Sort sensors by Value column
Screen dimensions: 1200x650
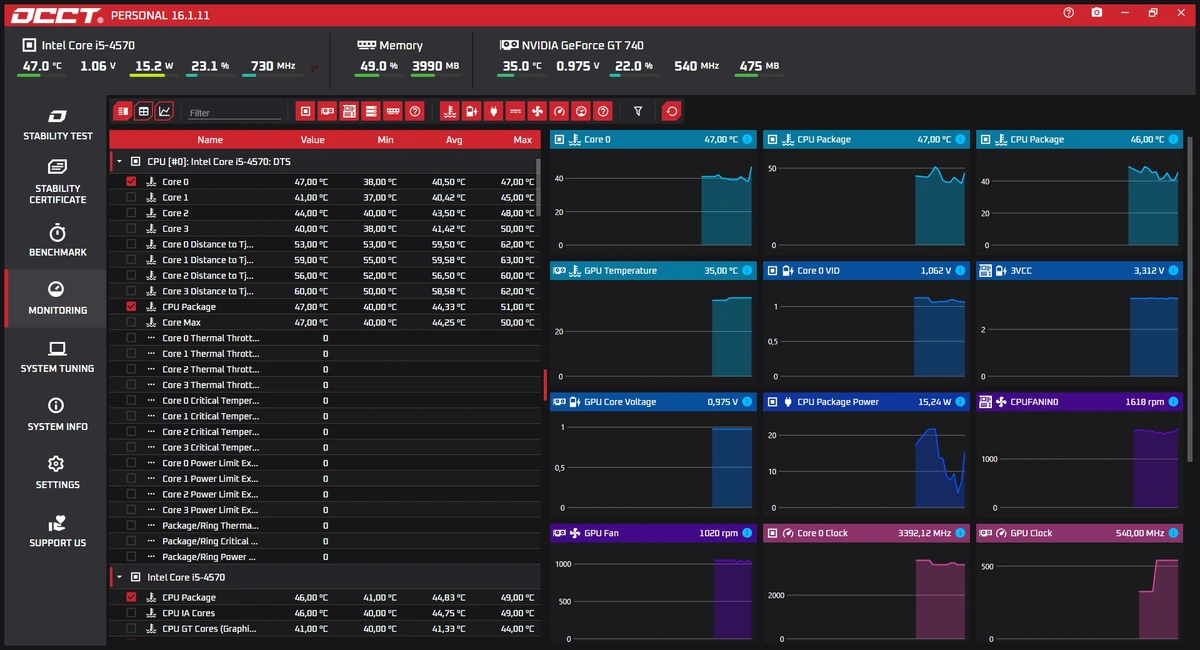tap(313, 140)
